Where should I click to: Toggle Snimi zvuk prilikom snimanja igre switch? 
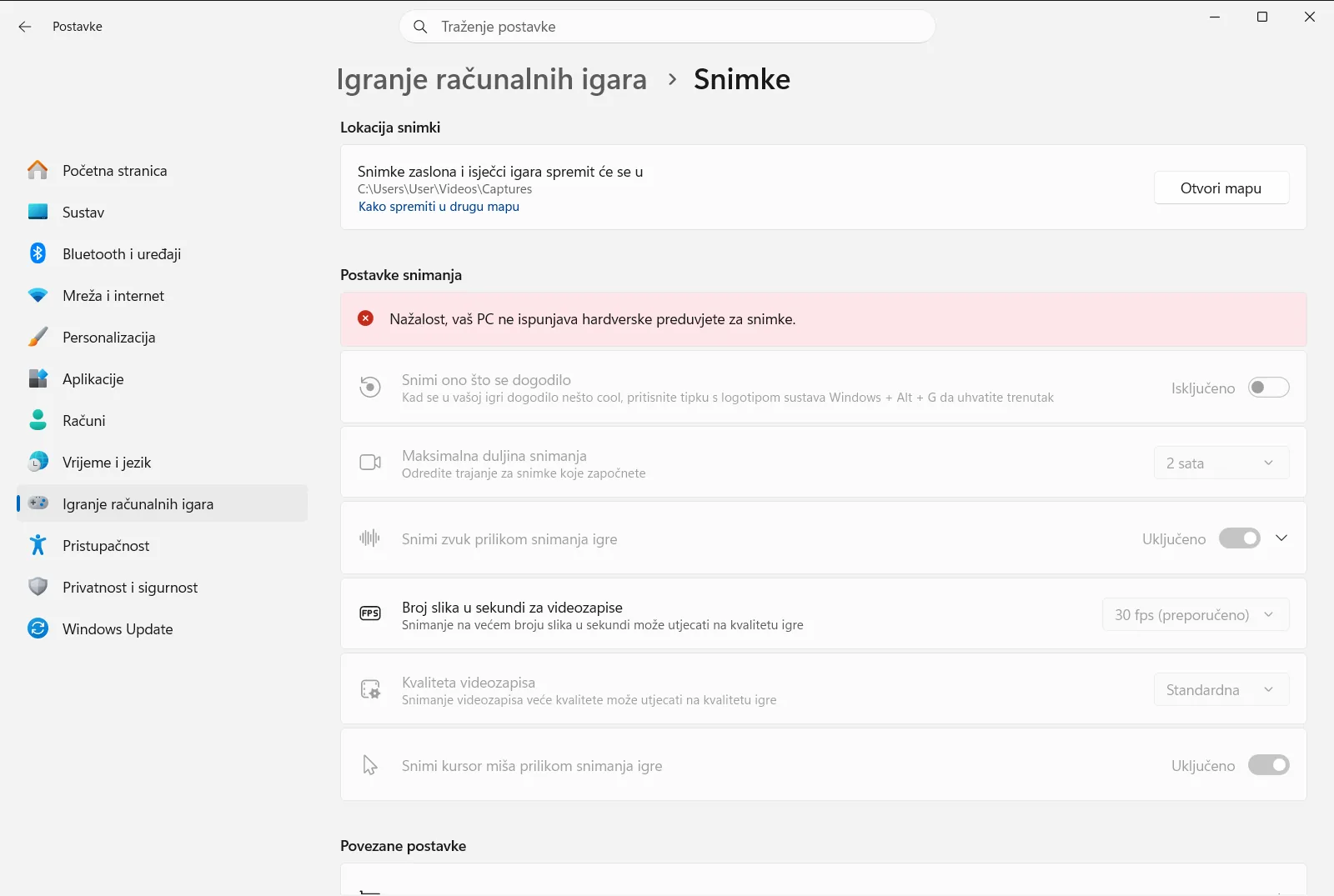[1239, 538]
